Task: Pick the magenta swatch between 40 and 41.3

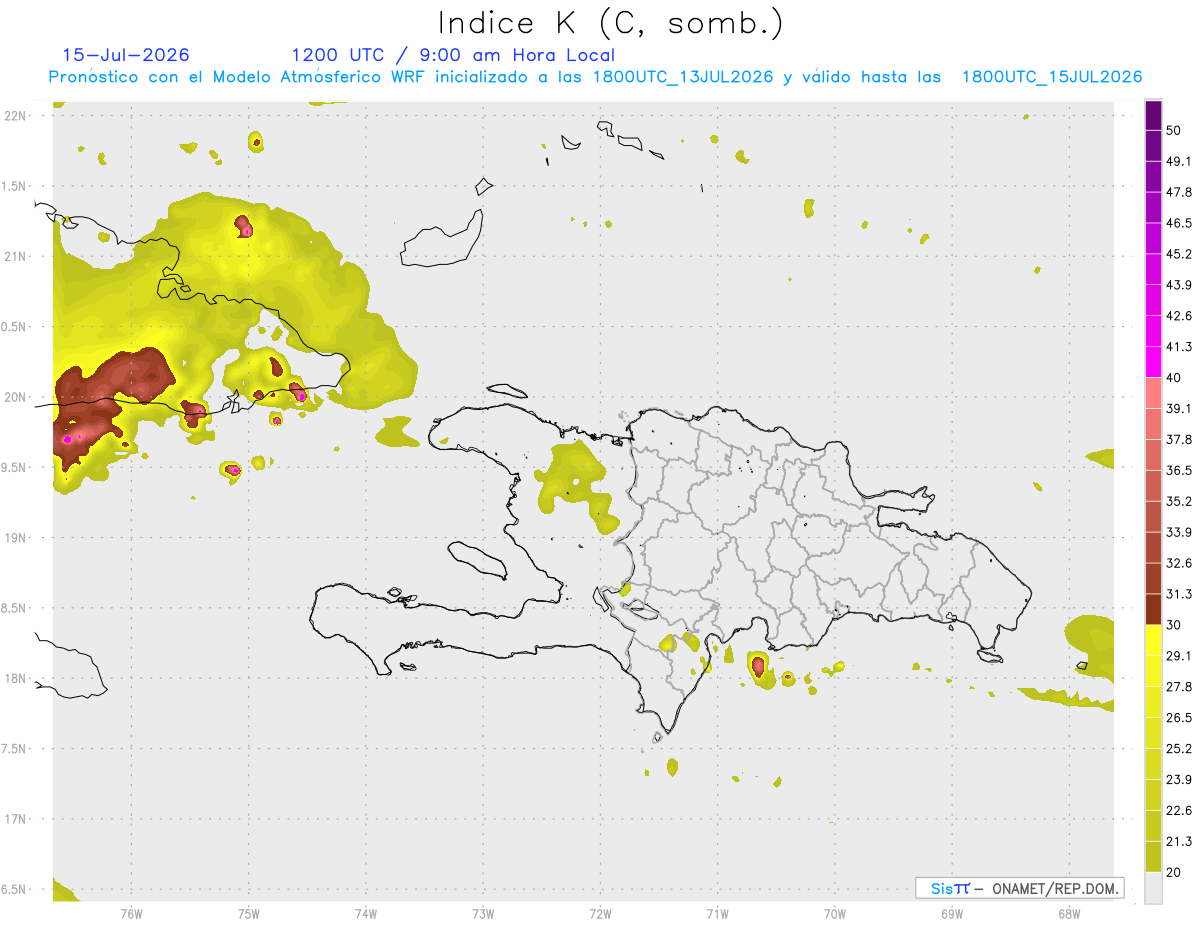Action: point(1154,362)
